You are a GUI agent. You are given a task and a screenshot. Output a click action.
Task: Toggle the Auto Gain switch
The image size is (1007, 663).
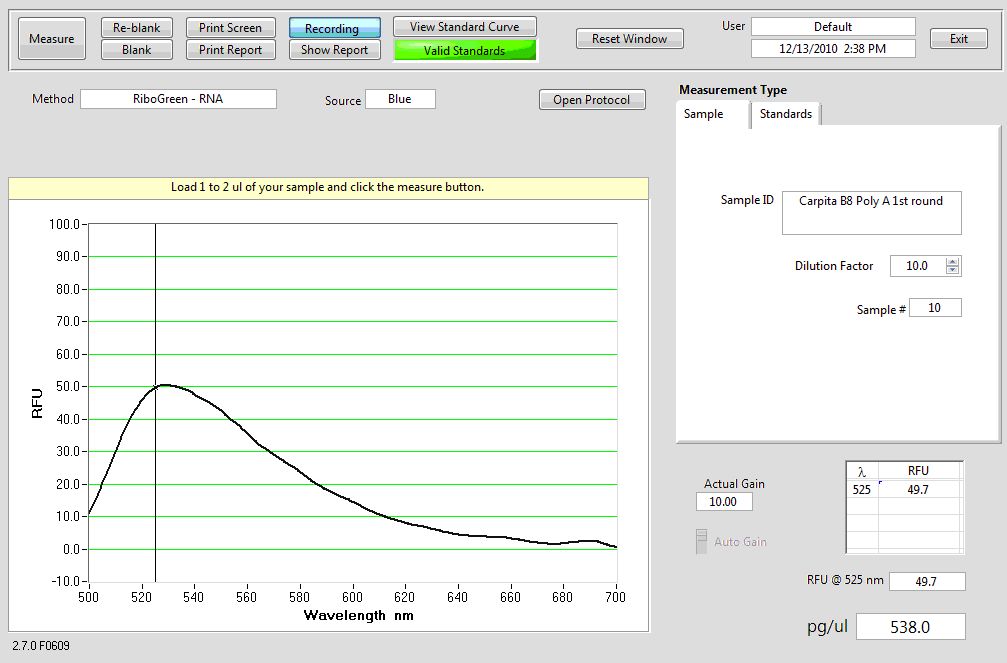tap(702, 541)
